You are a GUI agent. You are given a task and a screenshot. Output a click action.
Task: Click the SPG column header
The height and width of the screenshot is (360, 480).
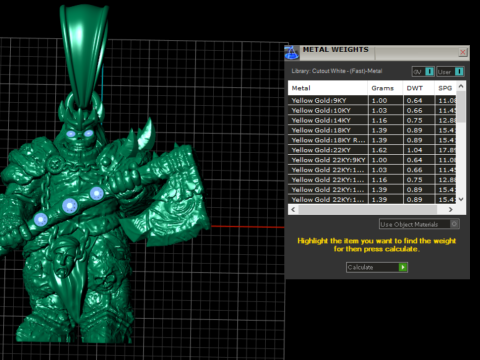pyautogui.click(x=445, y=88)
